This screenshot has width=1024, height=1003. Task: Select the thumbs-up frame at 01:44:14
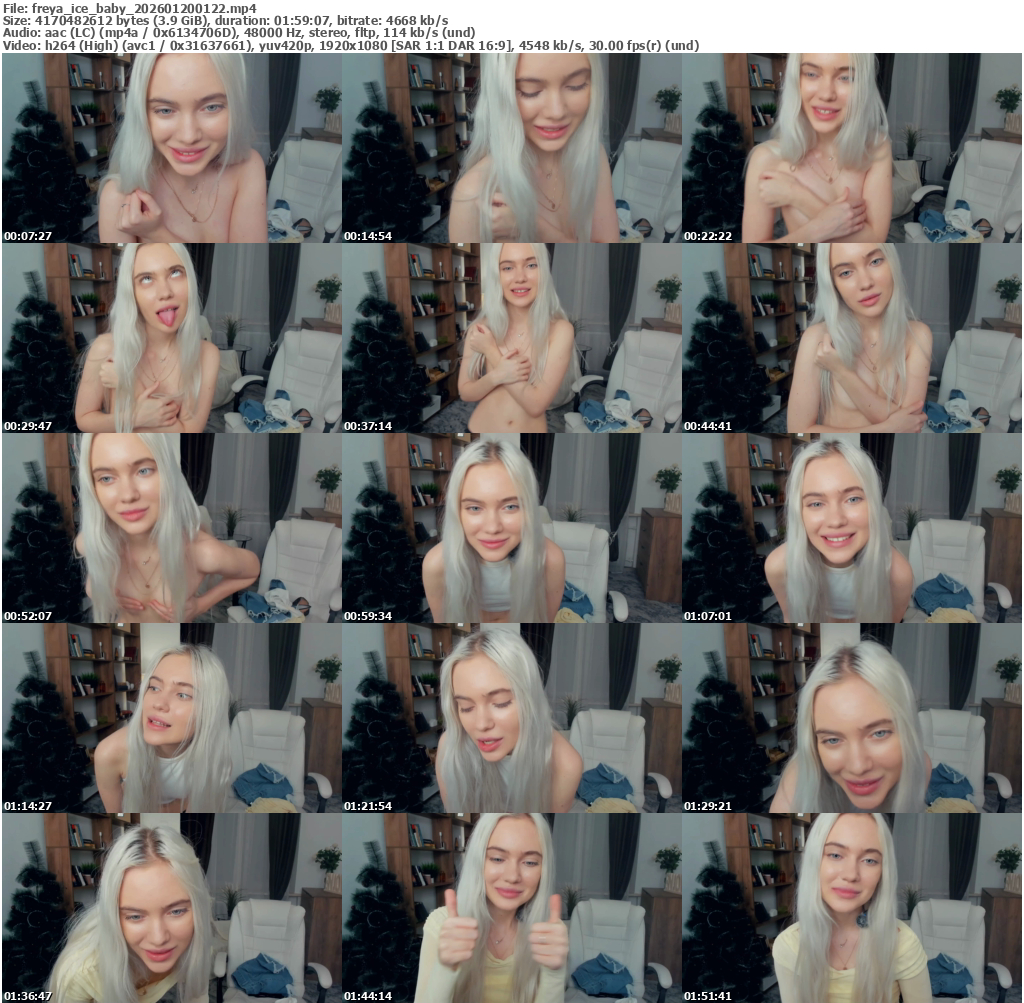pos(511,908)
